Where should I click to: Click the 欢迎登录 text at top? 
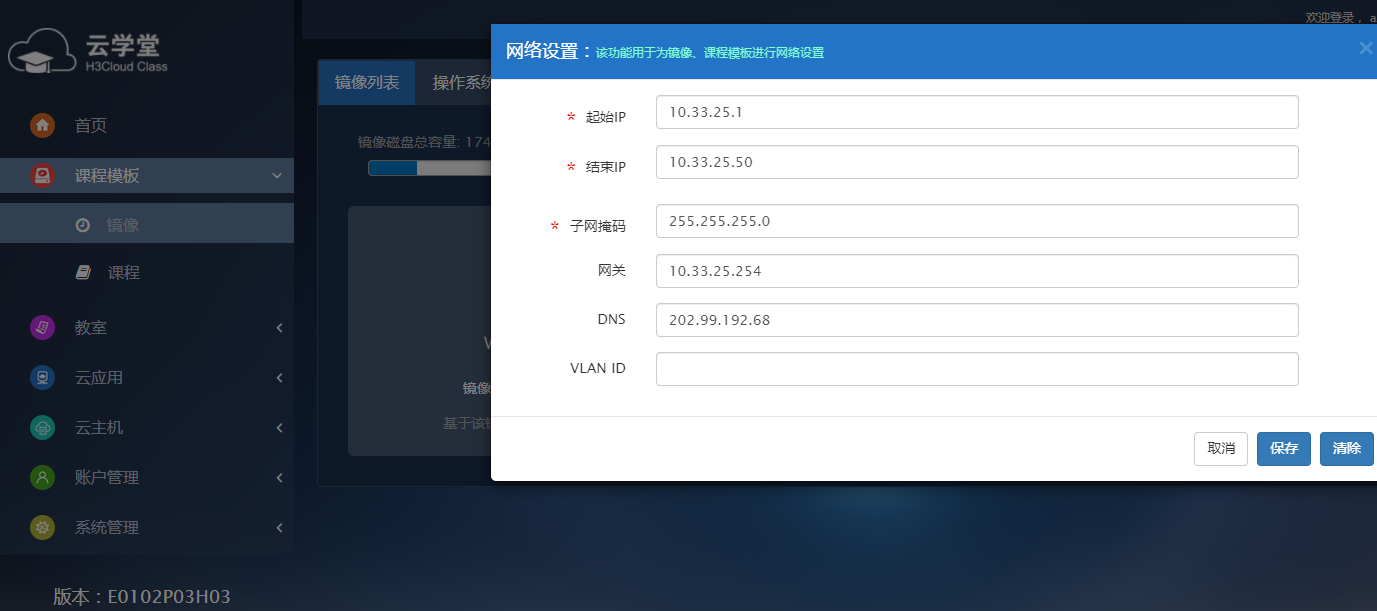[1332, 17]
